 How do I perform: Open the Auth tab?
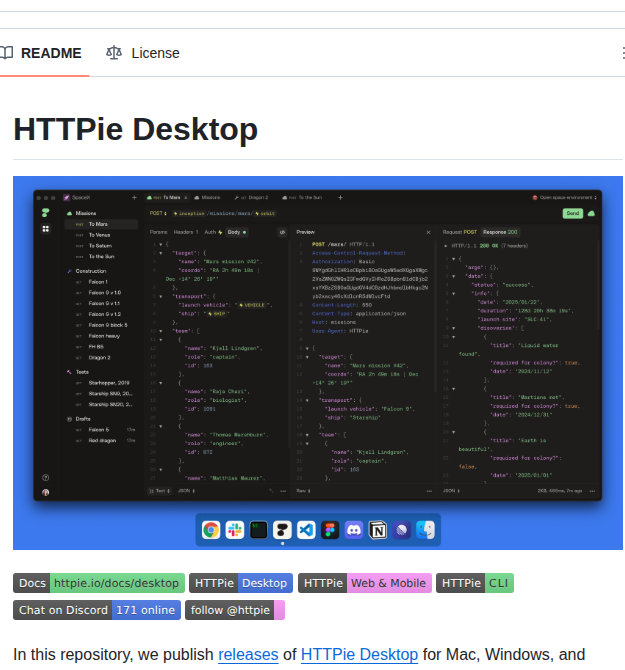213,232
